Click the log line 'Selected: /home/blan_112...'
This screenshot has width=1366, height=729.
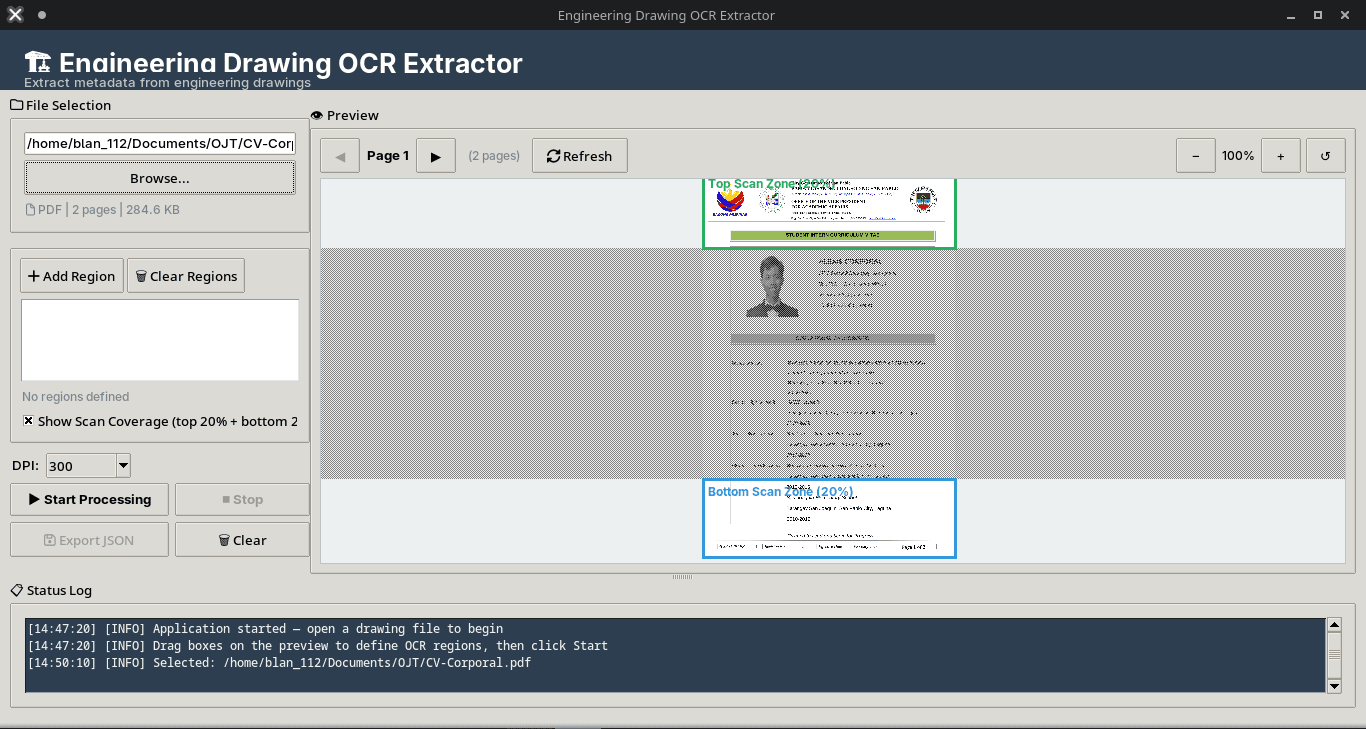point(278,663)
